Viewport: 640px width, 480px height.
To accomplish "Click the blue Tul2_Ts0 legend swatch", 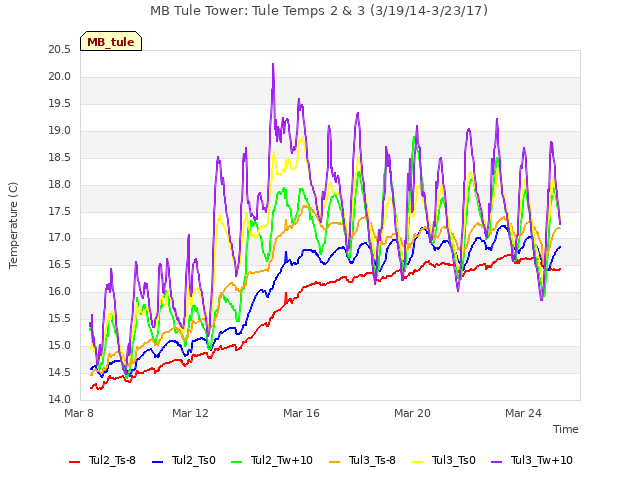I will tap(157, 462).
